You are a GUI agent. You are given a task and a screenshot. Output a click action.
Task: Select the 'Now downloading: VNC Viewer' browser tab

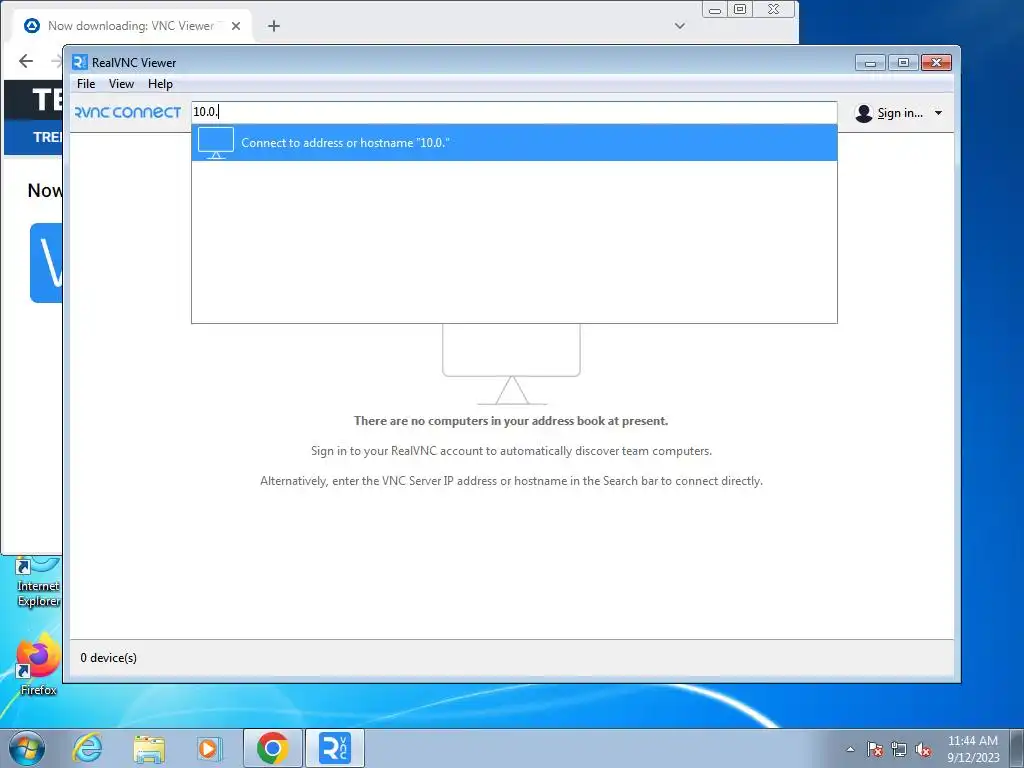pos(131,26)
